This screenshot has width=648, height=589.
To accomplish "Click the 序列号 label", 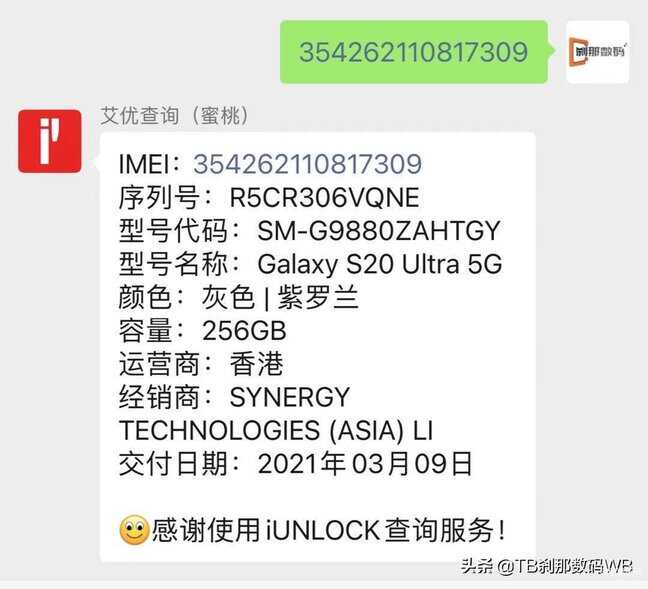I will coord(159,197).
